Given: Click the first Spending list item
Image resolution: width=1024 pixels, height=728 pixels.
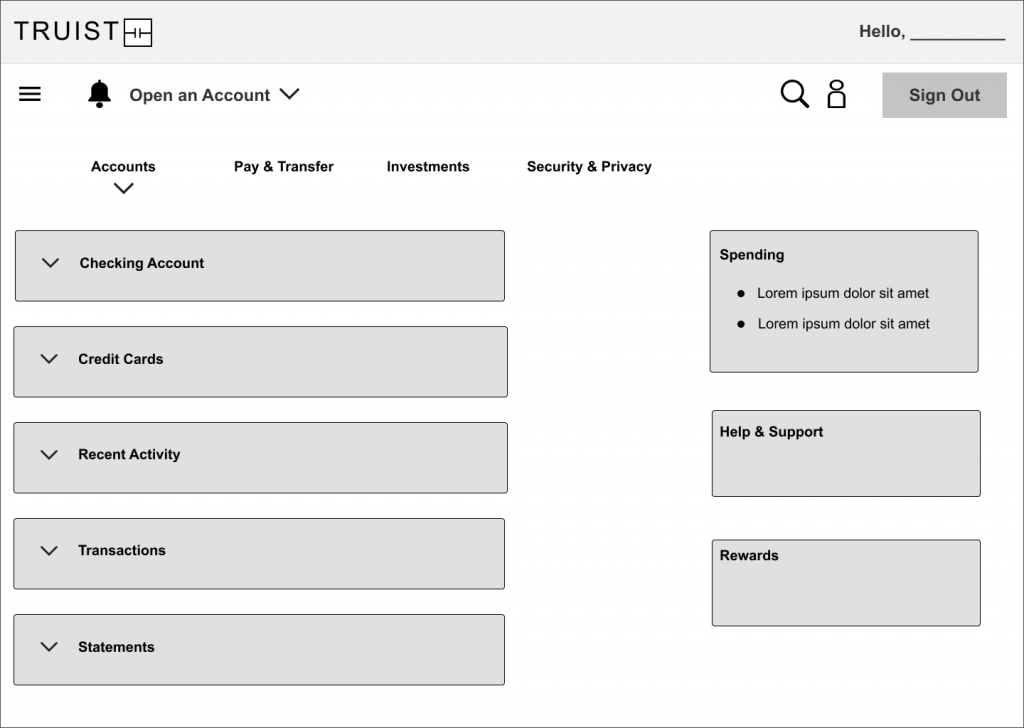Looking at the screenshot, I should (x=842, y=294).
